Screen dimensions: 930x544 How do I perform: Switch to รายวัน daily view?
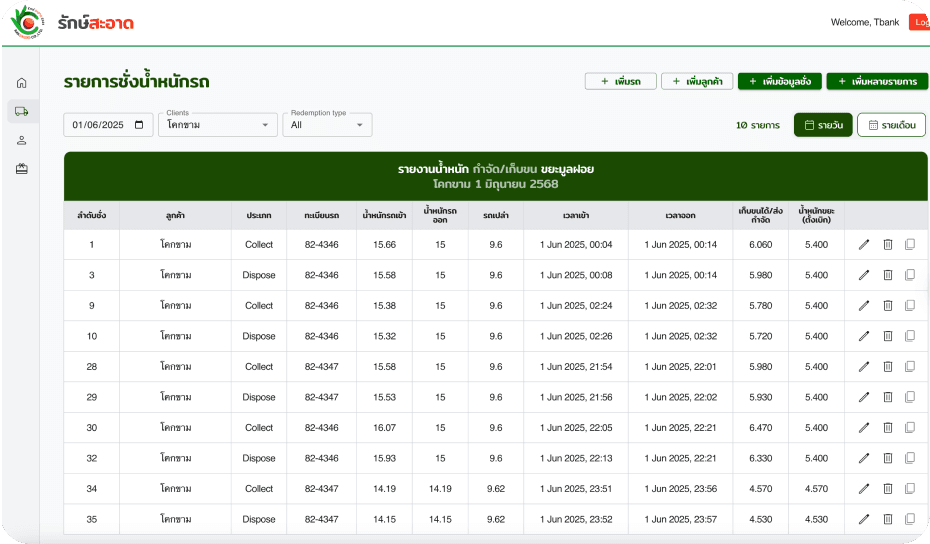[823, 125]
